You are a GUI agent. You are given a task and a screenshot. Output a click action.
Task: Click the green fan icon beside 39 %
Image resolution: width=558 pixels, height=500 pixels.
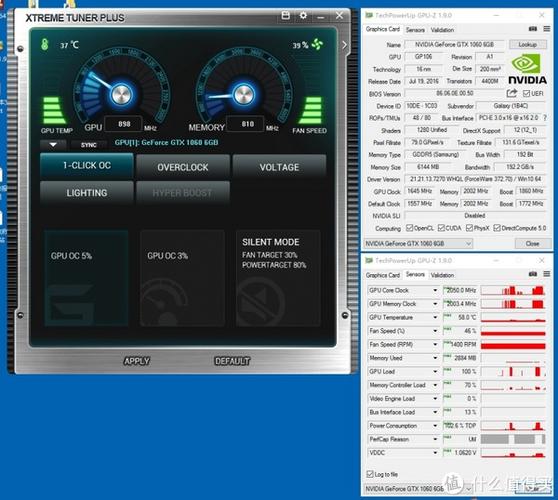(317, 44)
